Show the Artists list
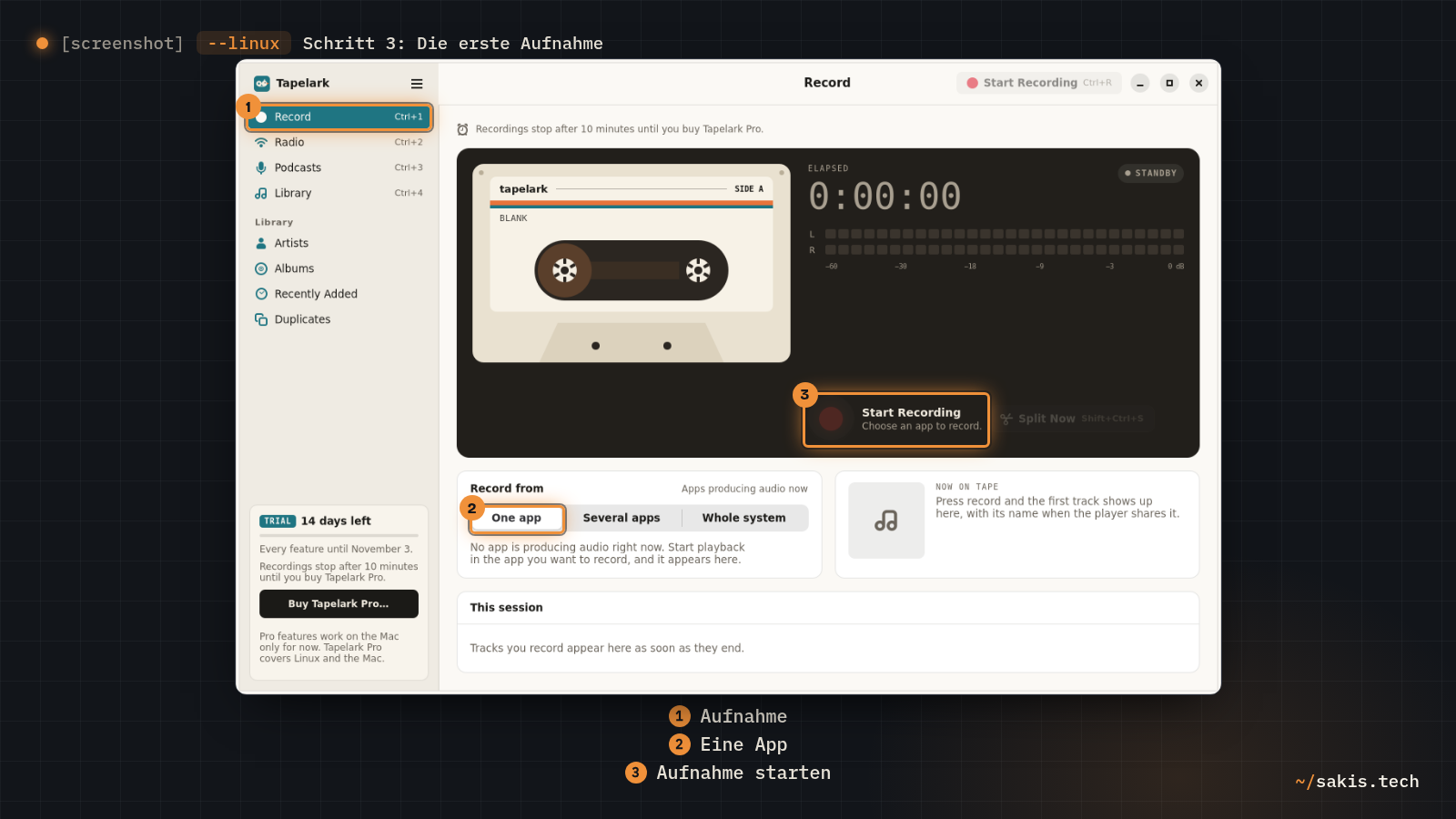1456x819 pixels. [339, 243]
